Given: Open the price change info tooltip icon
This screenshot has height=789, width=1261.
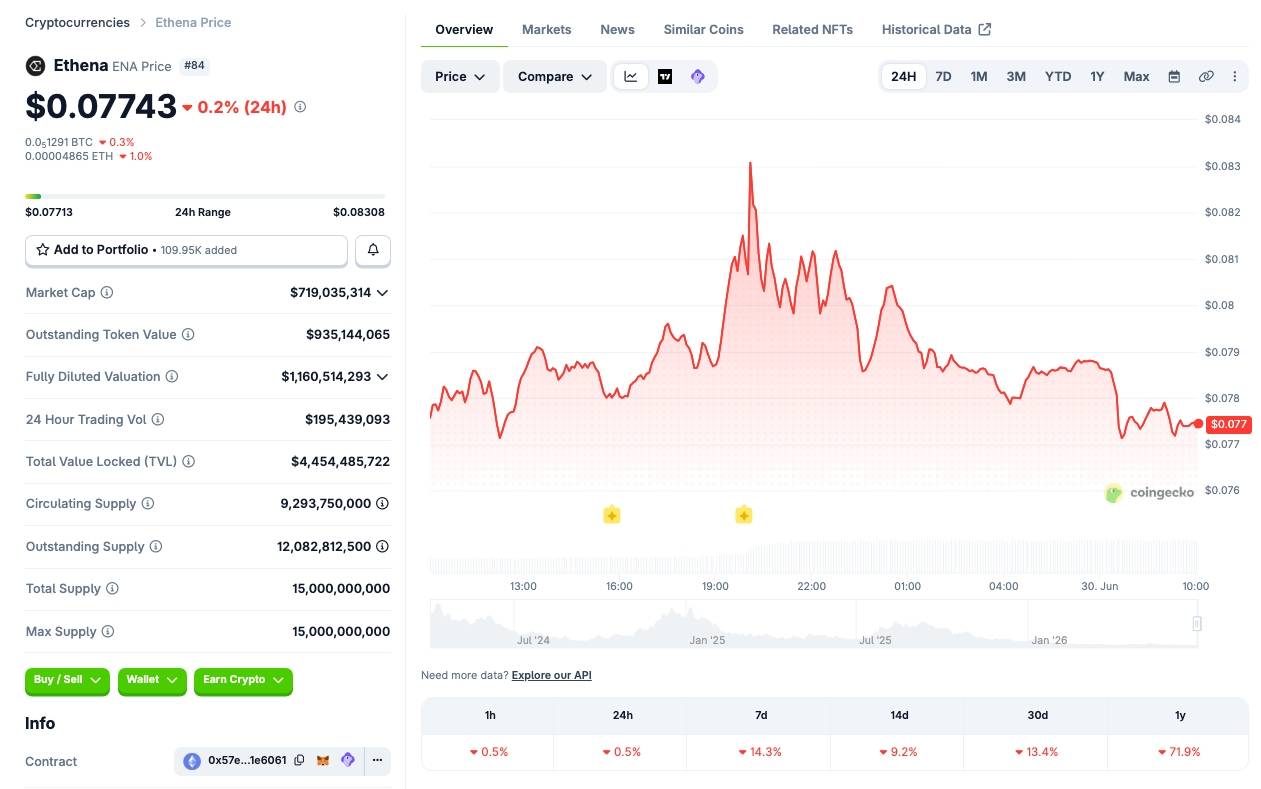Looking at the screenshot, I should [x=300, y=106].
